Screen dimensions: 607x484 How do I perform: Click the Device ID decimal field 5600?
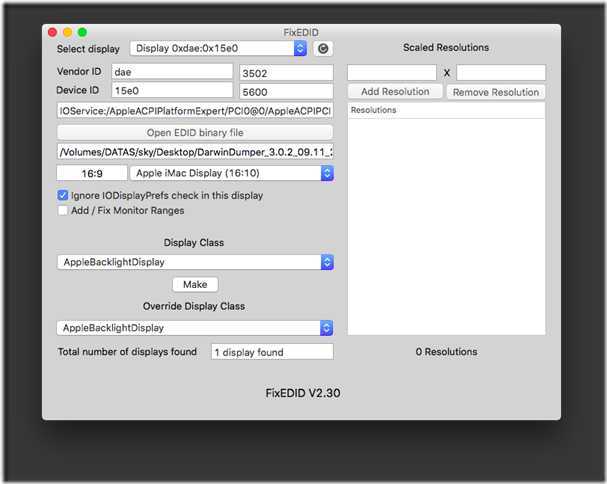[286, 92]
